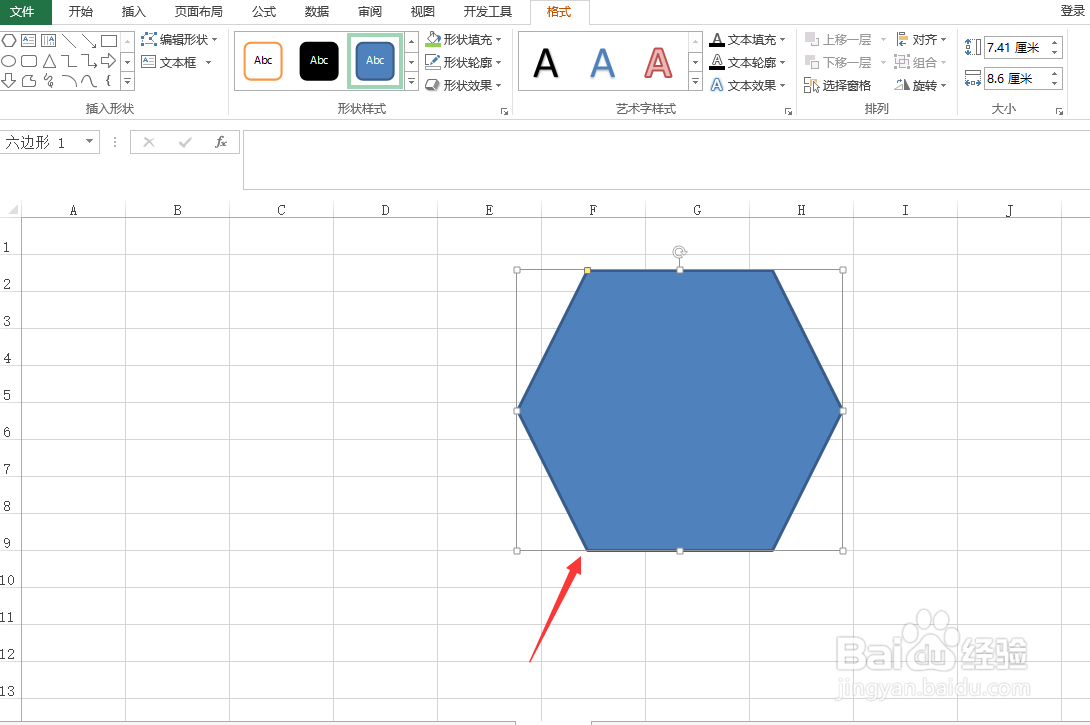Click inside the formula bar

[666, 160]
